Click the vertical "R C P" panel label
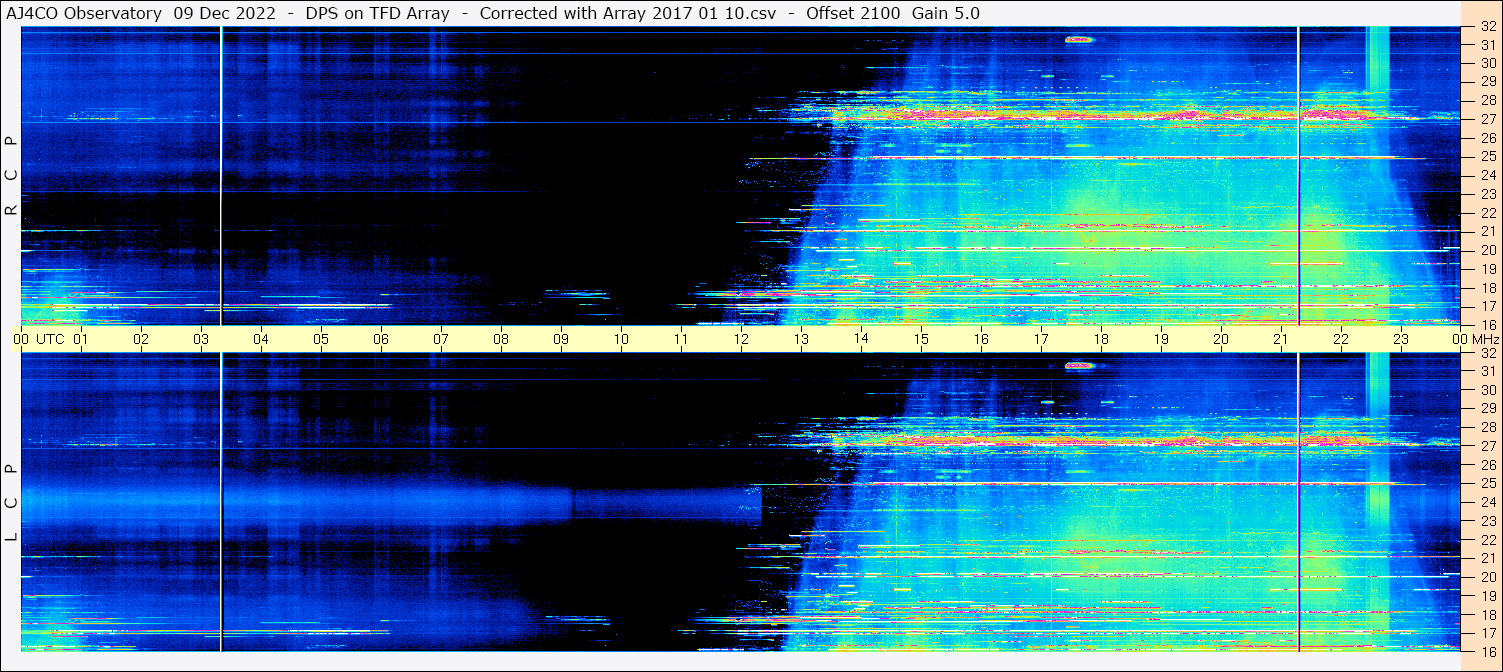 coord(11,176)
